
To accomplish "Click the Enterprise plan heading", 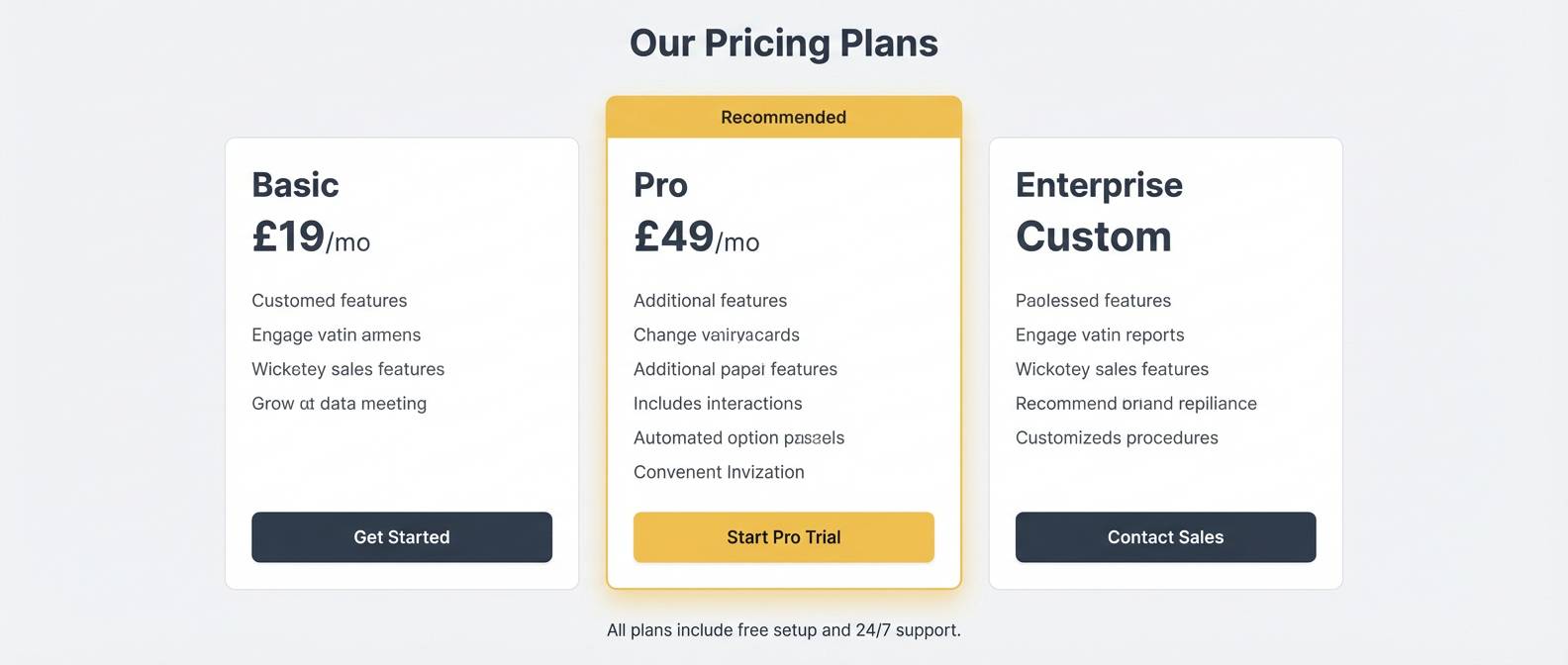I will [x=1099, y=184].
